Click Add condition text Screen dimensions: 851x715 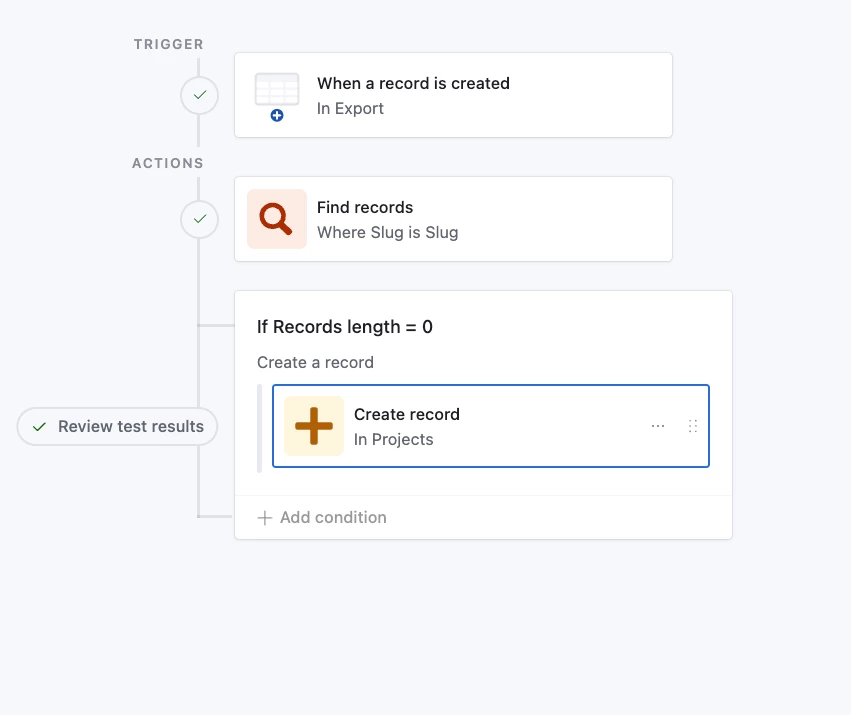coord(333,518)
